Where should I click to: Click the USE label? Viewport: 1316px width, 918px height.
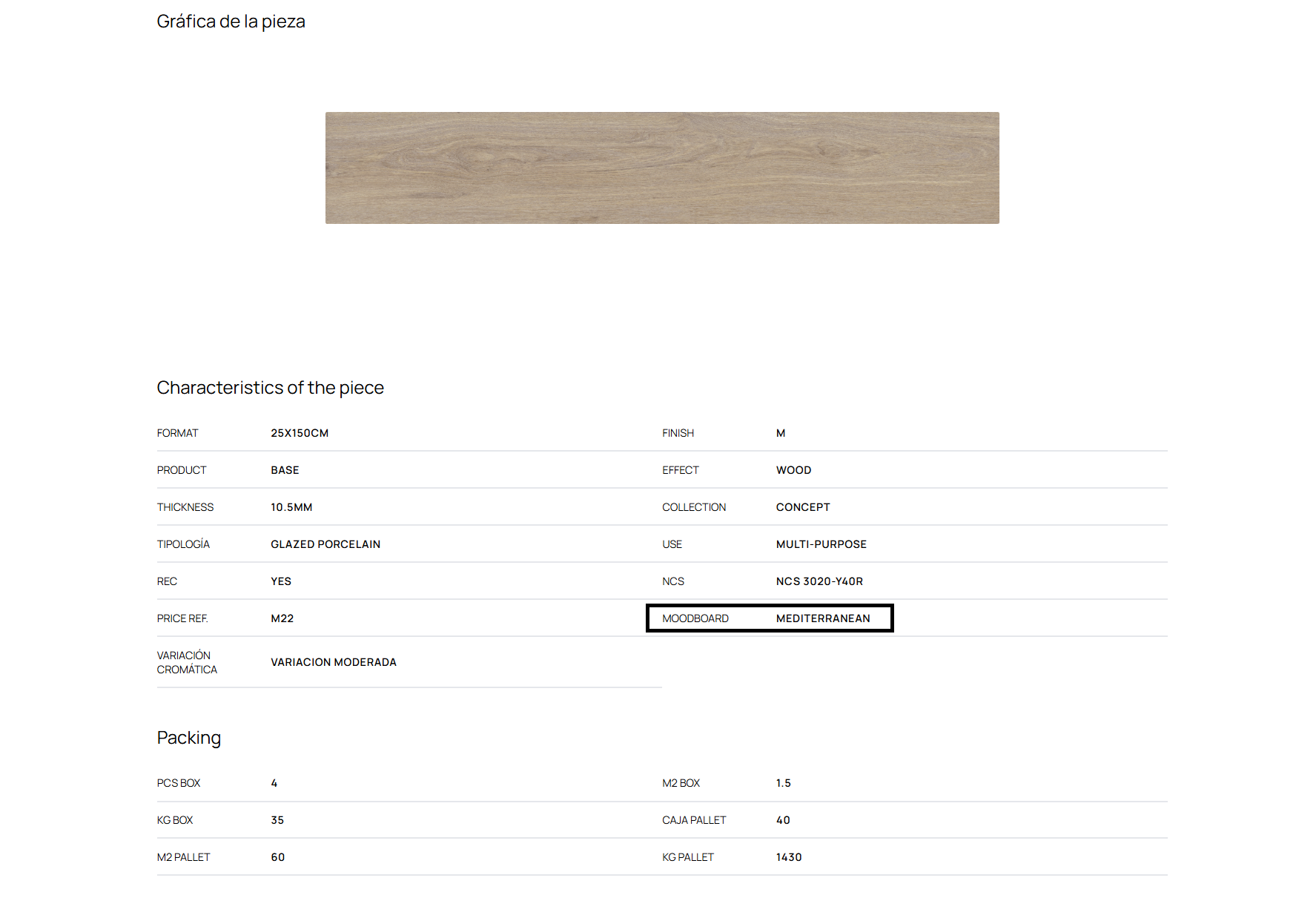pyautogui.click(x=672, y=544)
